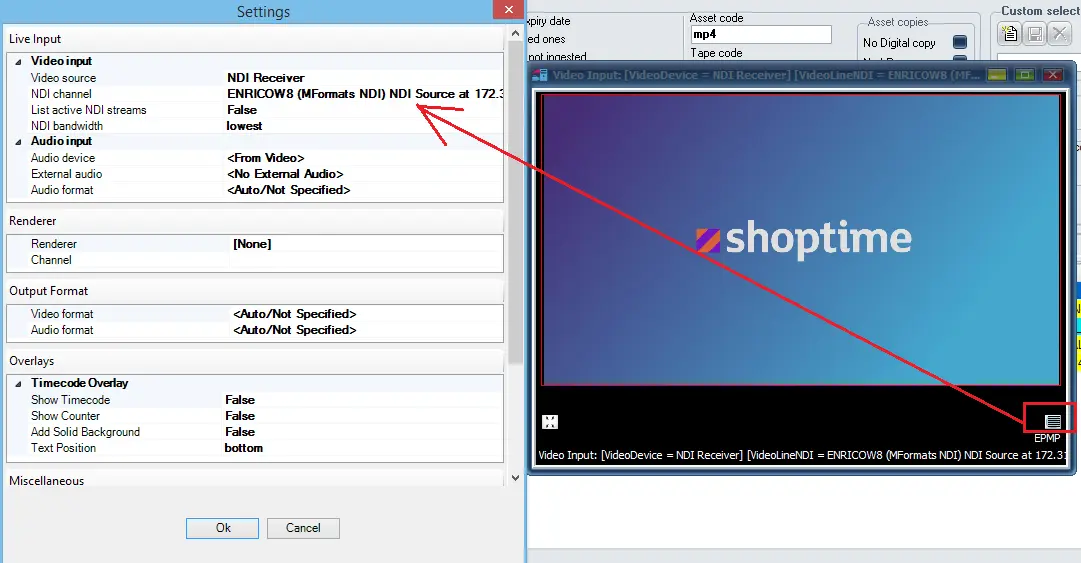Open the EPMP settings menu icon
Viewport: 1081px width, 563px height.
point(1052,421)
